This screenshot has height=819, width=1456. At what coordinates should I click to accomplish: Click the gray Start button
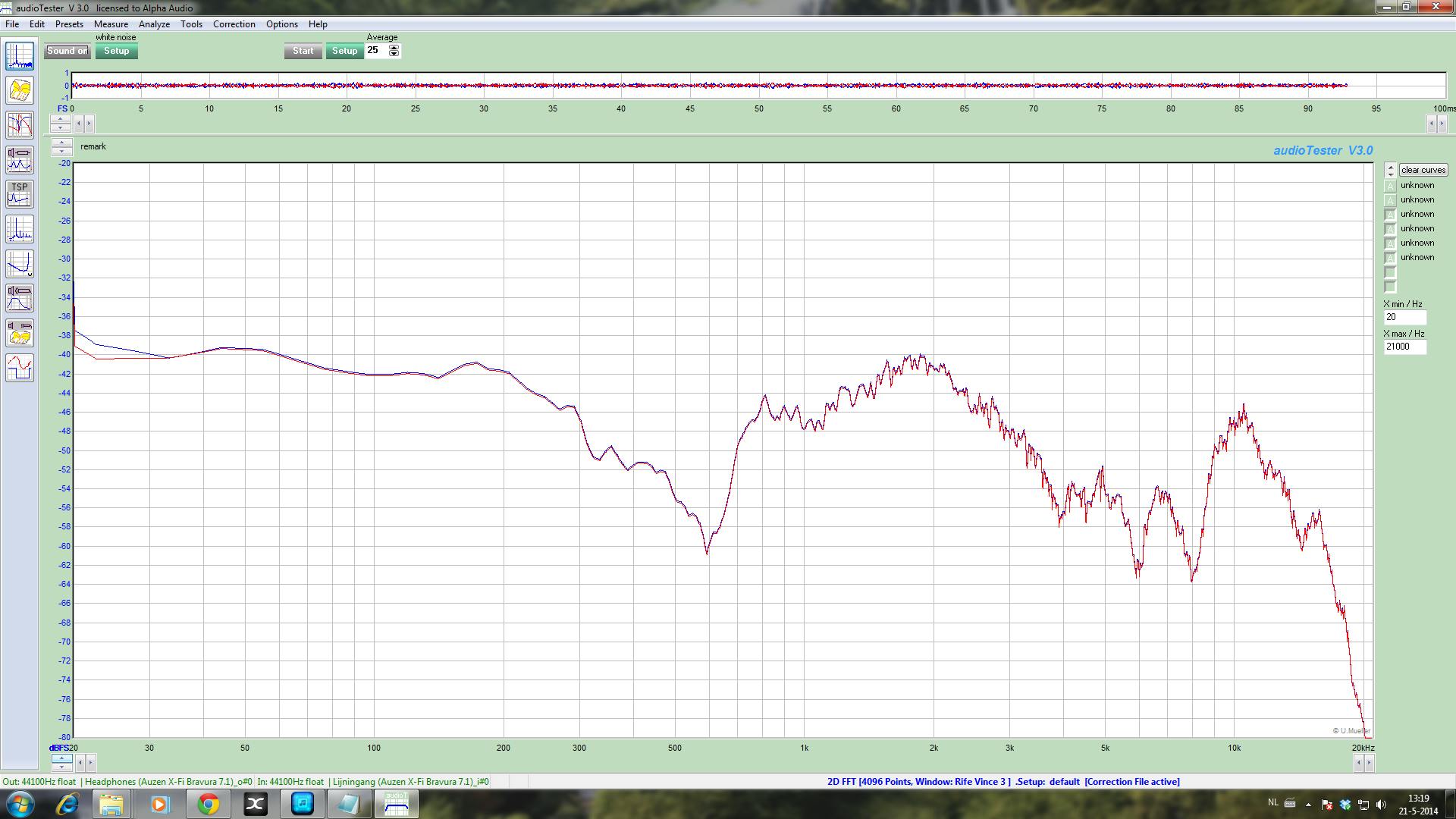(303, 51)
